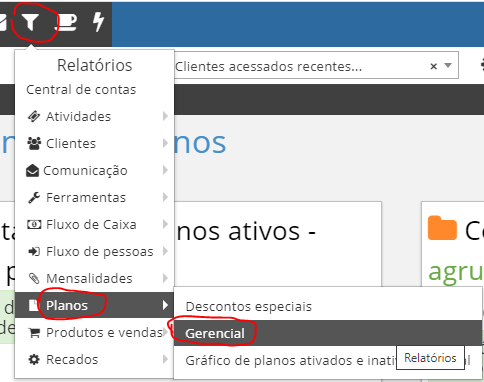
Task: Click the coffee cup icon in toolbar
Action: (66, 23)
